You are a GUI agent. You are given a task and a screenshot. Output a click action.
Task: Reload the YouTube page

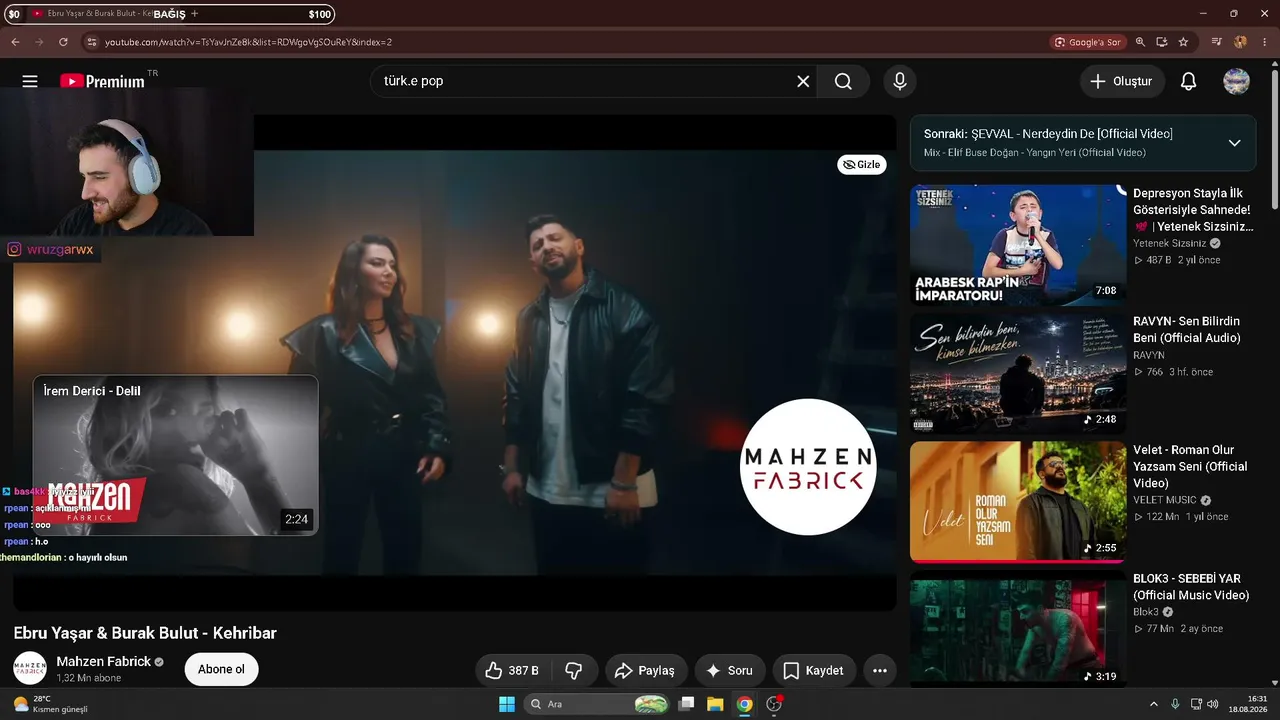(x=63, y=42)
